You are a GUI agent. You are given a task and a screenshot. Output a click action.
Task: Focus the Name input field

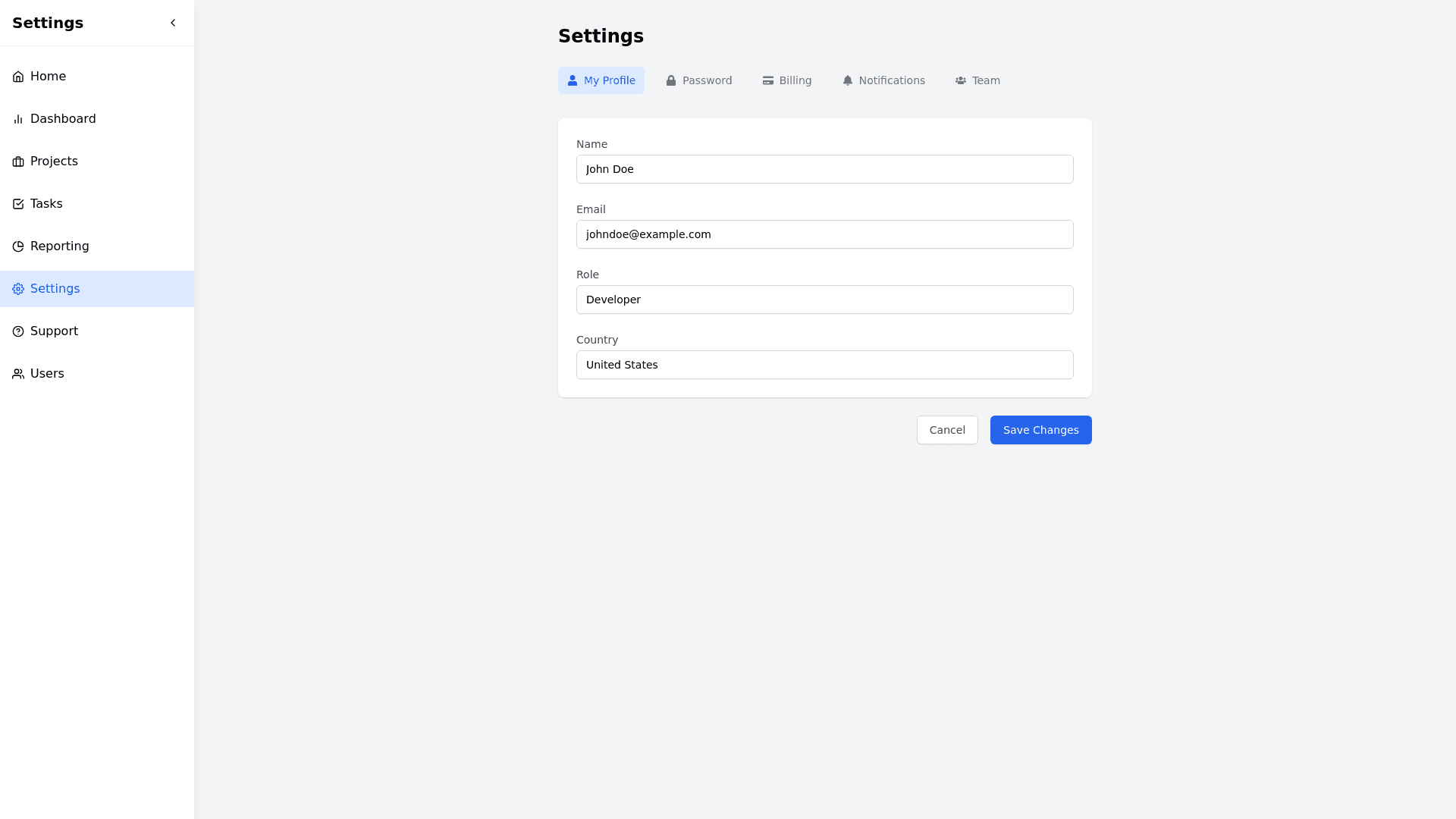824,169
